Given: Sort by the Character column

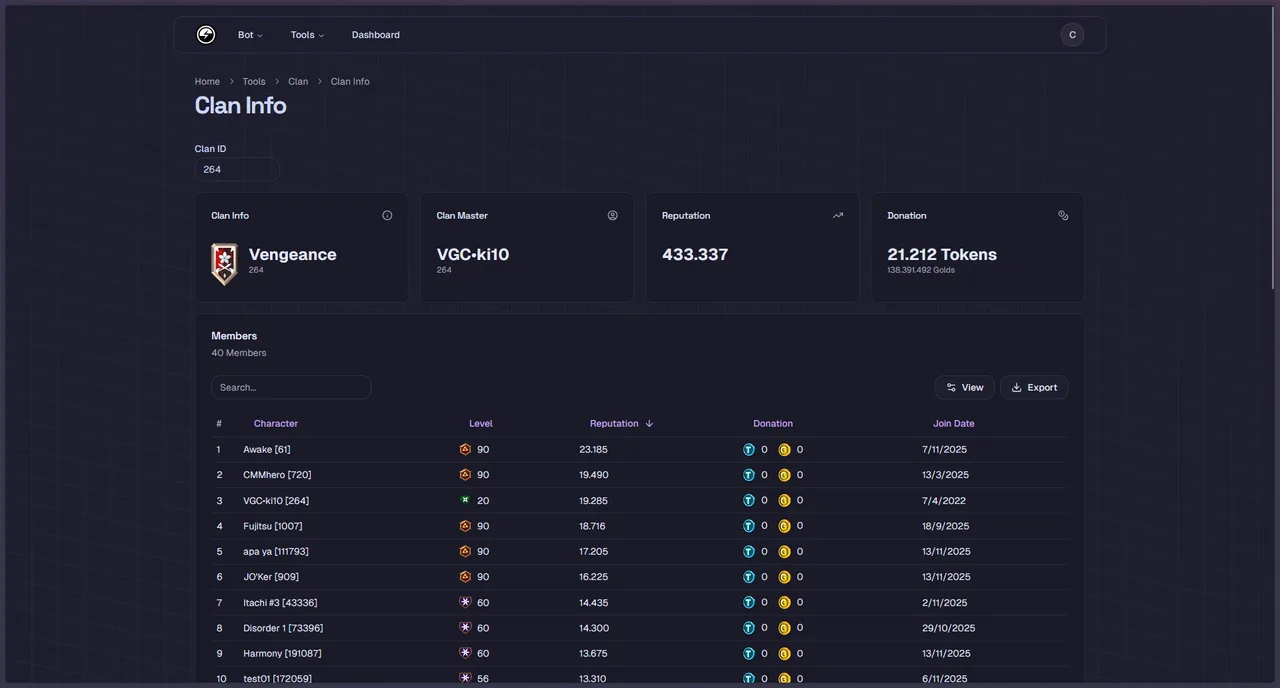Looking at the screenshot, I should [276, 424].
